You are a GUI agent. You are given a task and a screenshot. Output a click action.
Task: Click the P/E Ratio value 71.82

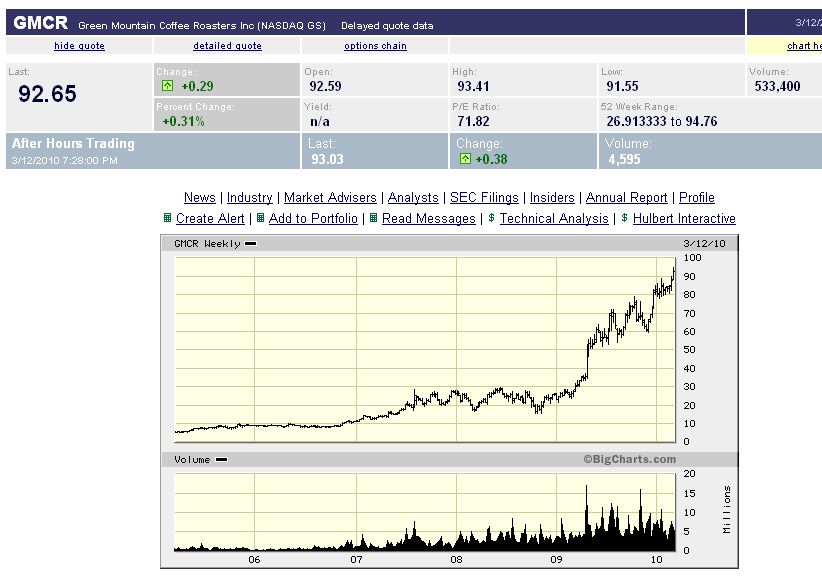pyautogui.click(x=473, y=121)
